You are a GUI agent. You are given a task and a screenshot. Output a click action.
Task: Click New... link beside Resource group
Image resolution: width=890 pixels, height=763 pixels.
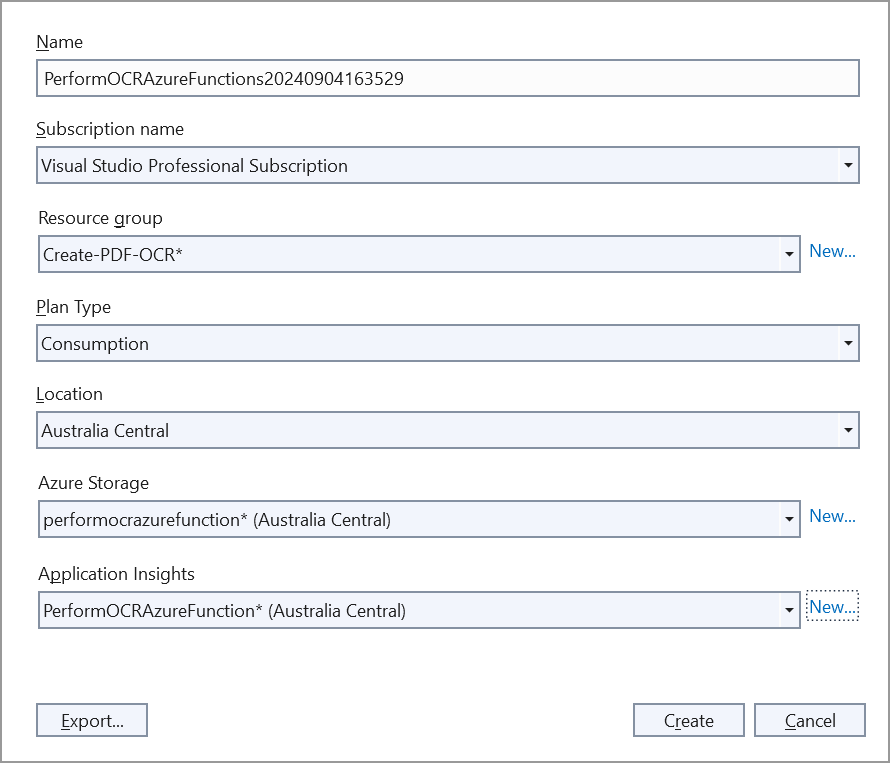(832, 251)
